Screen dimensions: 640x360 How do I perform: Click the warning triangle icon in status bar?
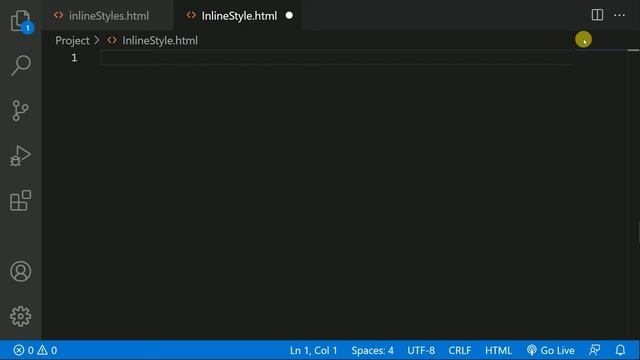[42, 350]
